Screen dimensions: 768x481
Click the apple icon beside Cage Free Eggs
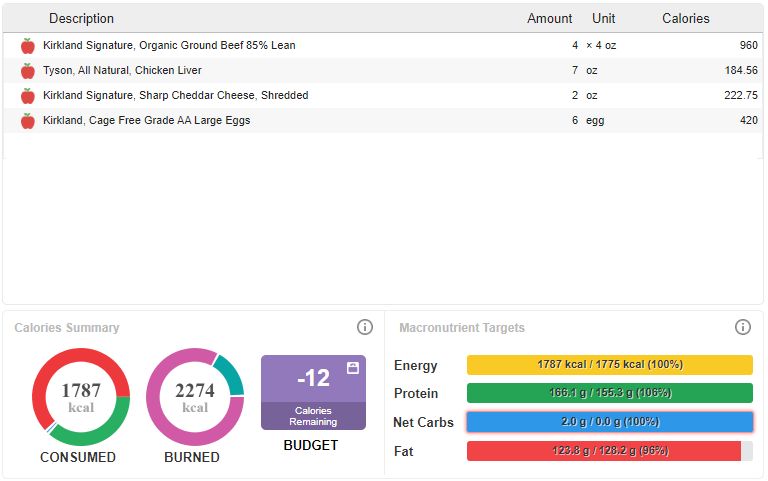[x=28, y=121]
